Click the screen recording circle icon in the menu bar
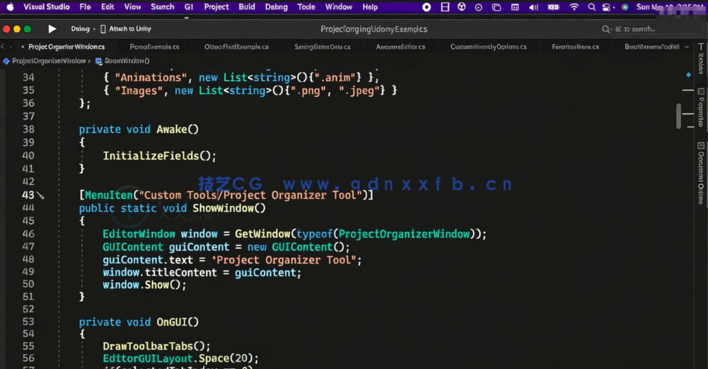The height and width of the screenshot is (369, 708). (x=426, y=7)
